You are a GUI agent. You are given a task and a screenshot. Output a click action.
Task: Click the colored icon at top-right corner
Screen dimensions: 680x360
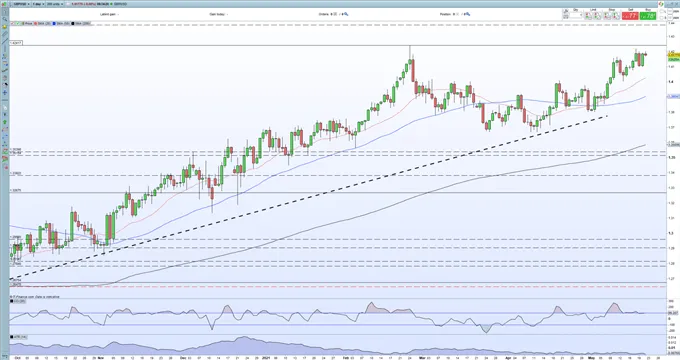(x=661, y=4)
